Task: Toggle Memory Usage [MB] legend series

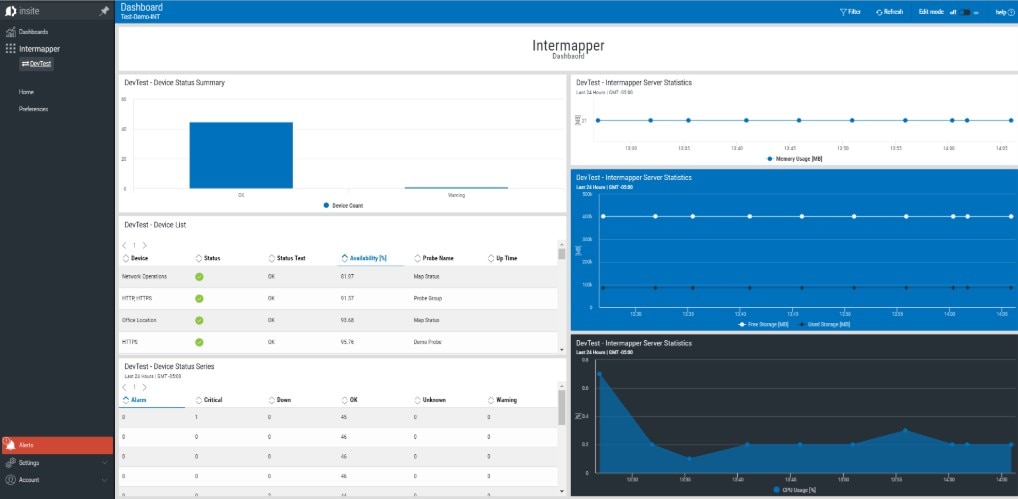Action: (794, 158)
